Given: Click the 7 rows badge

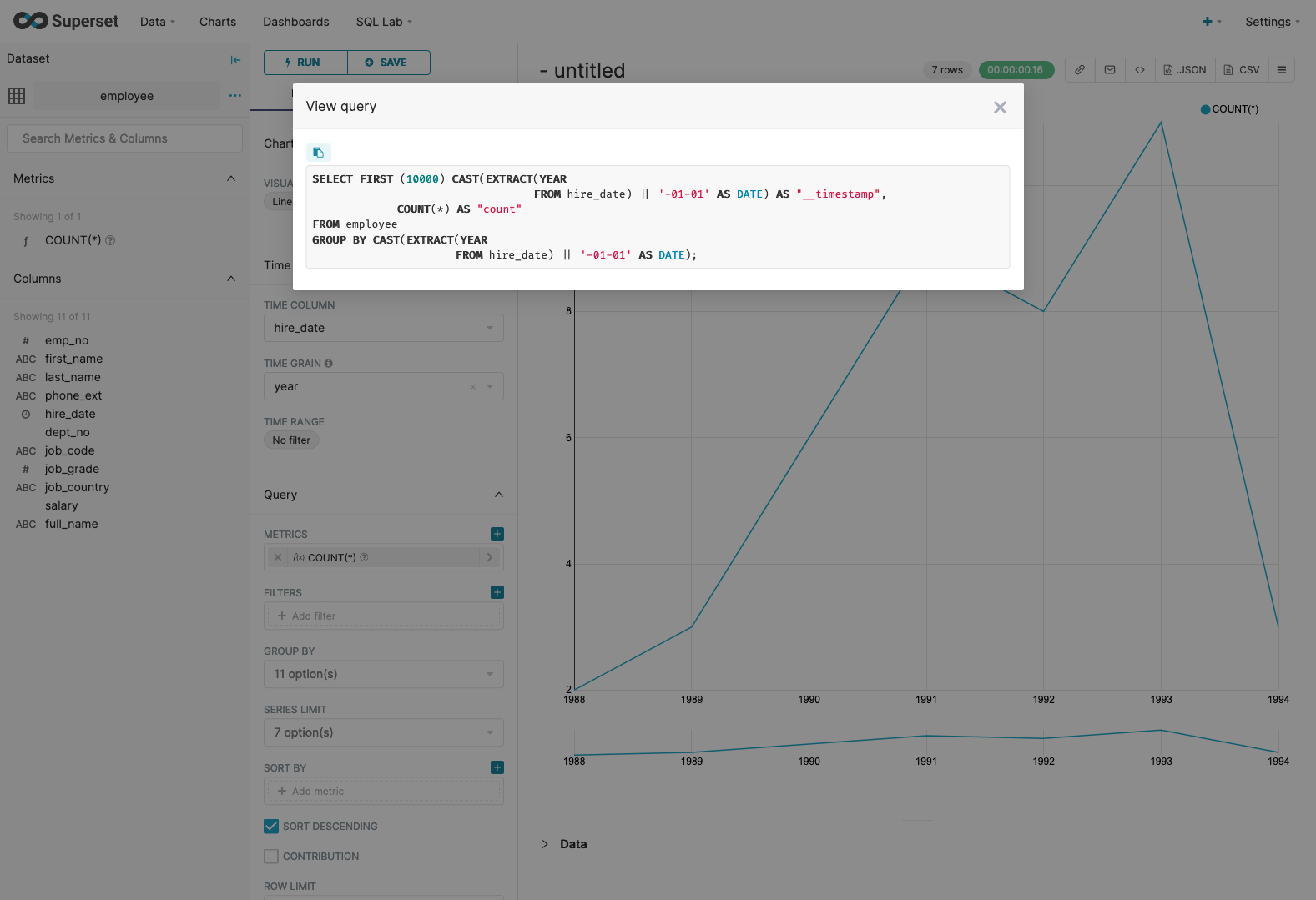Looking at the screenshot, I should (947, 70).
